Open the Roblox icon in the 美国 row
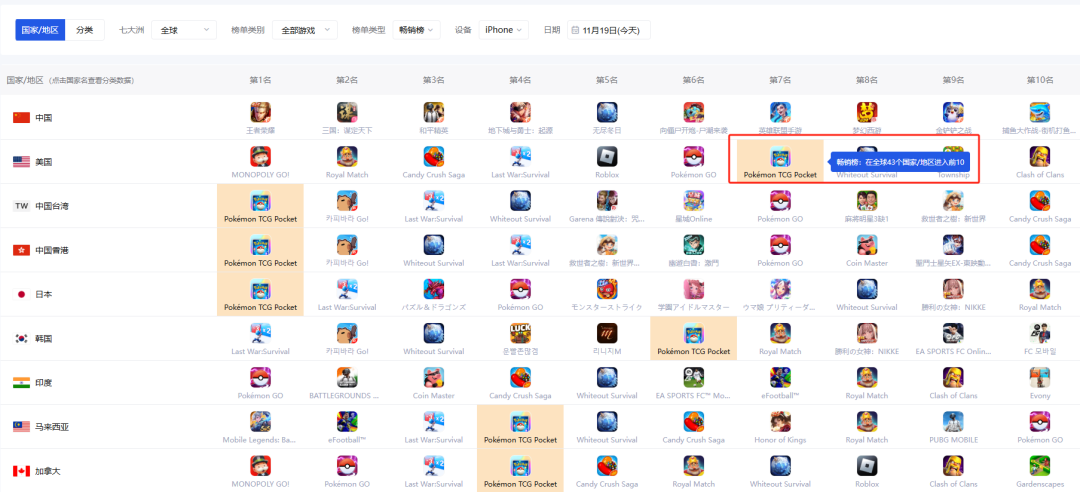Image resolution: width=1080 pixels, height=492 pixels. tap(607, 156)
